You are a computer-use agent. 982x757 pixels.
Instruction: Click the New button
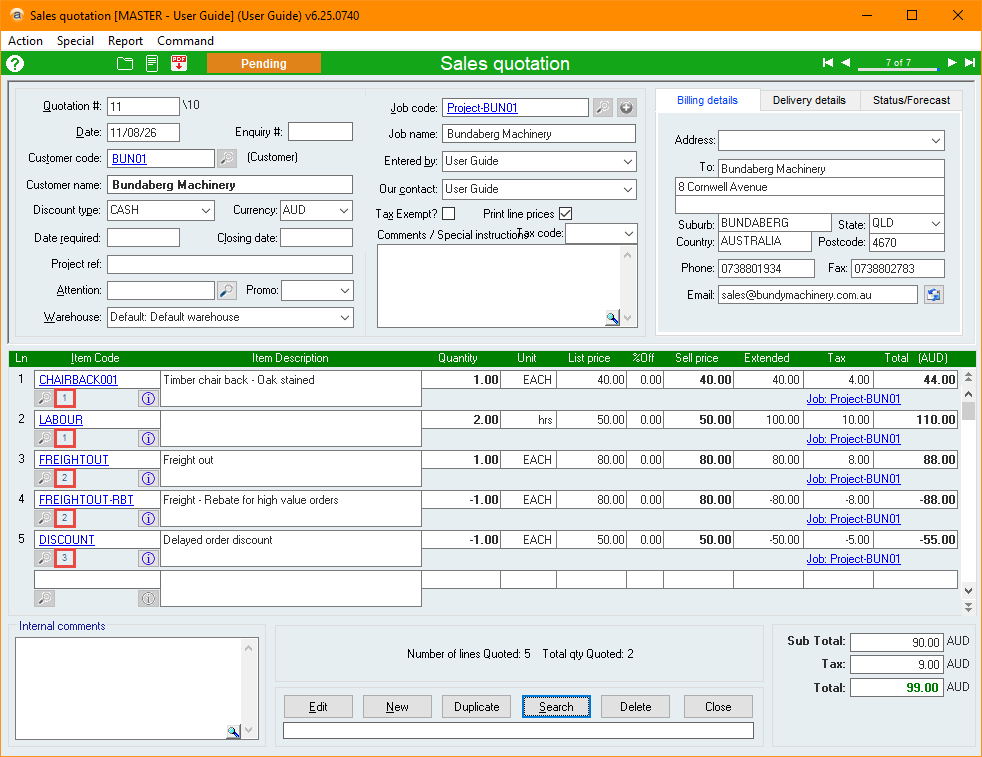click(397, 707)
